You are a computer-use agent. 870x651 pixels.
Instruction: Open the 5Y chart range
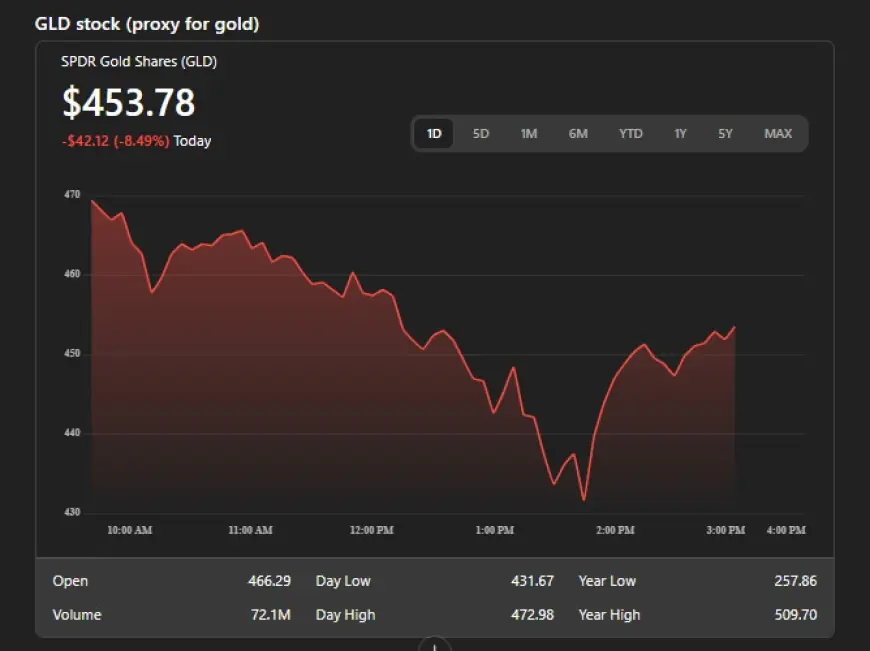[x=725, y=133]
